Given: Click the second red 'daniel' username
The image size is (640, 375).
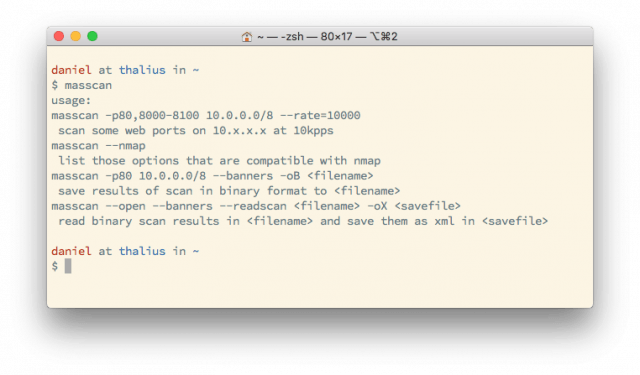Looking at the screenshot, I should [x=71, y=251].
